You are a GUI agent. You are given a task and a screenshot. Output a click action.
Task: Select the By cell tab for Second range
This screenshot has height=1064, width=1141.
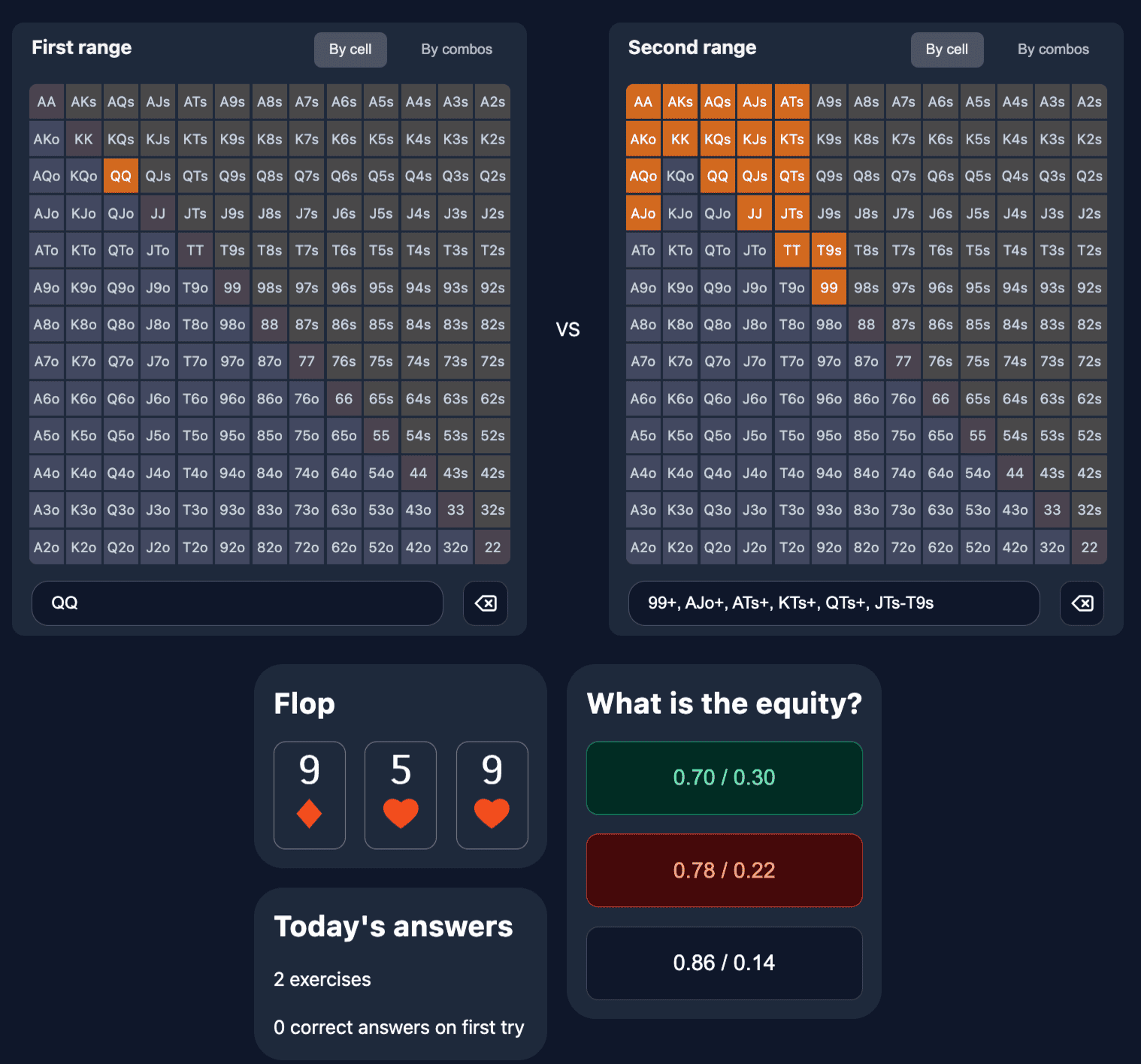click(947, 49)
